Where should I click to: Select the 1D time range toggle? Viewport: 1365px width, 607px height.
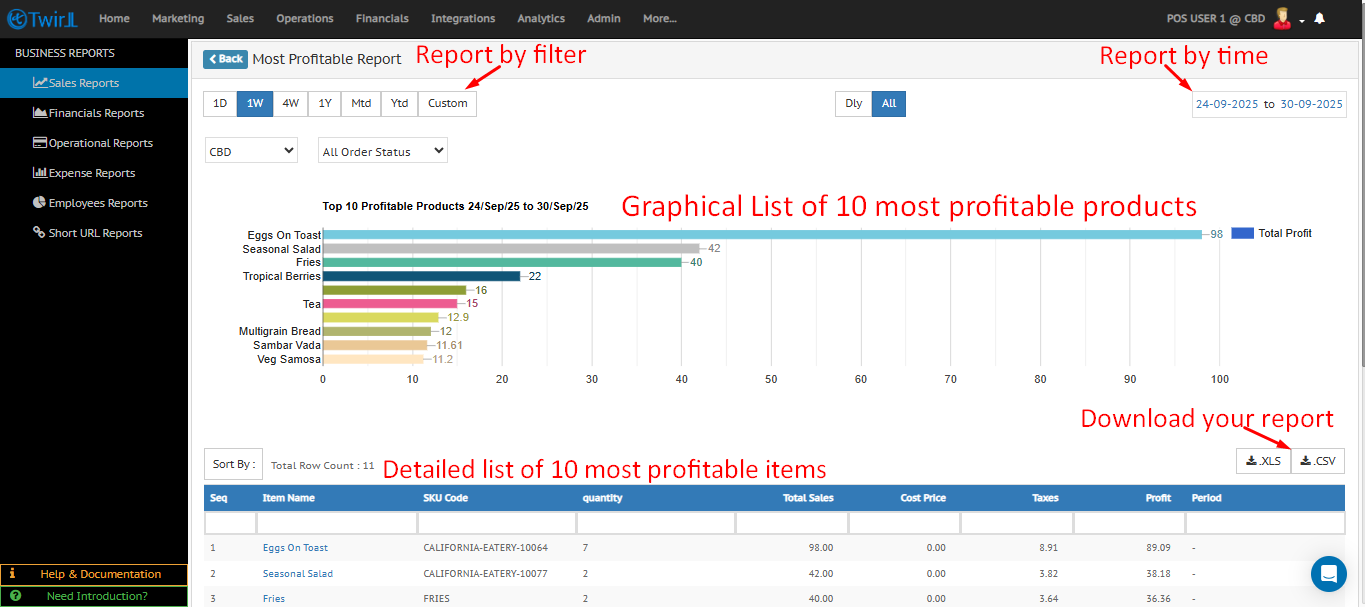point(220,103)
